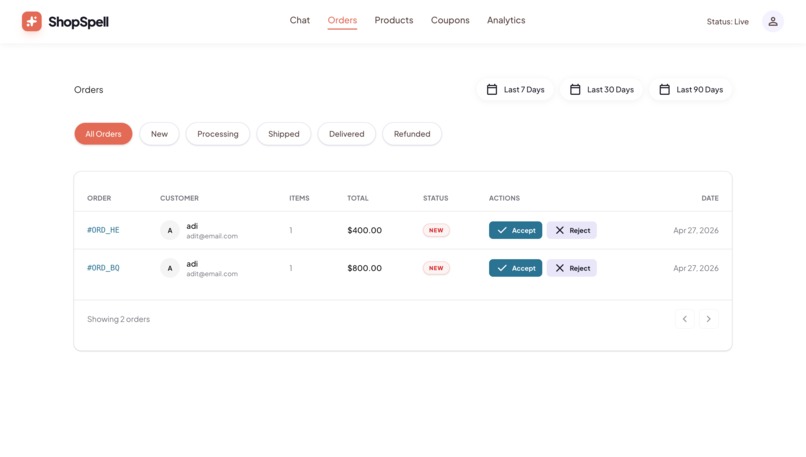This screenshot has height=457, width=806.
Task: Accept the $400.00 order #ORD_HE
Action: coord(516,230)
